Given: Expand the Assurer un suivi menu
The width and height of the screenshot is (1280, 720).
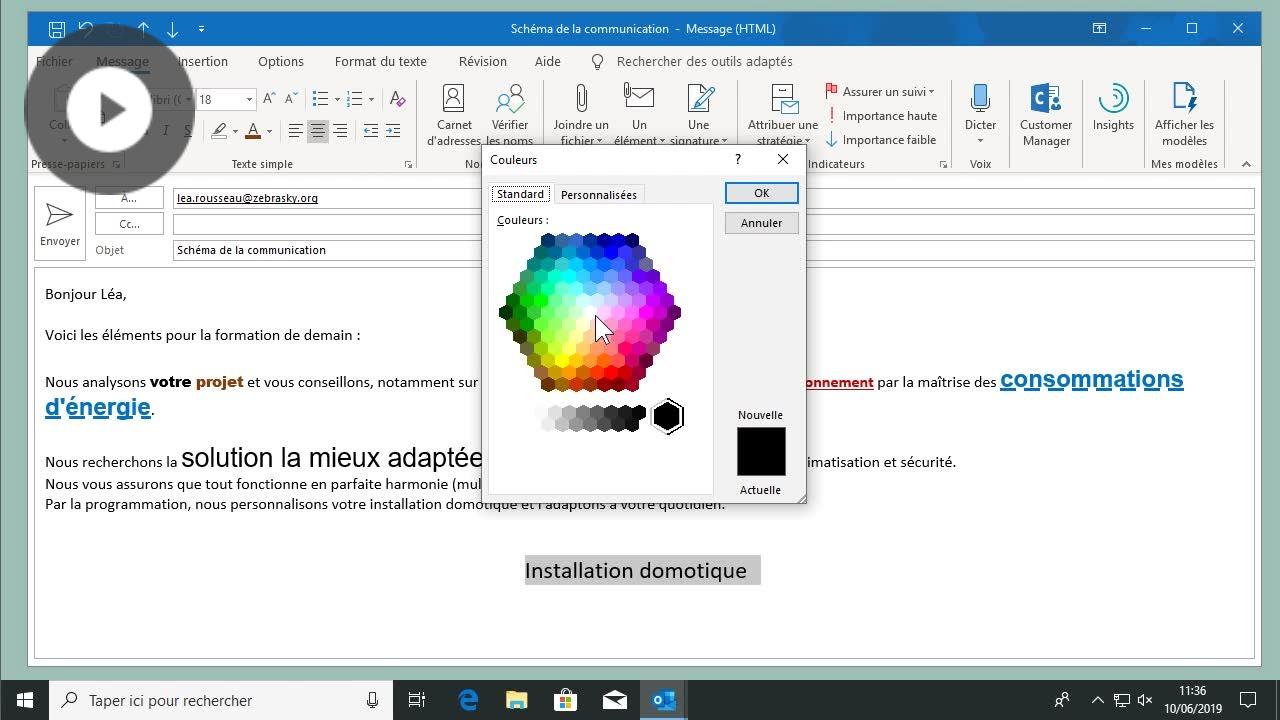Looking at the screenshot, I should (883, 91).
